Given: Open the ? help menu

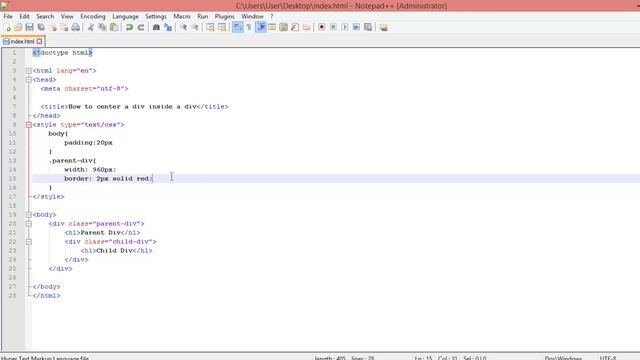Looking at the screenshot, I should (x=272, y=16).
